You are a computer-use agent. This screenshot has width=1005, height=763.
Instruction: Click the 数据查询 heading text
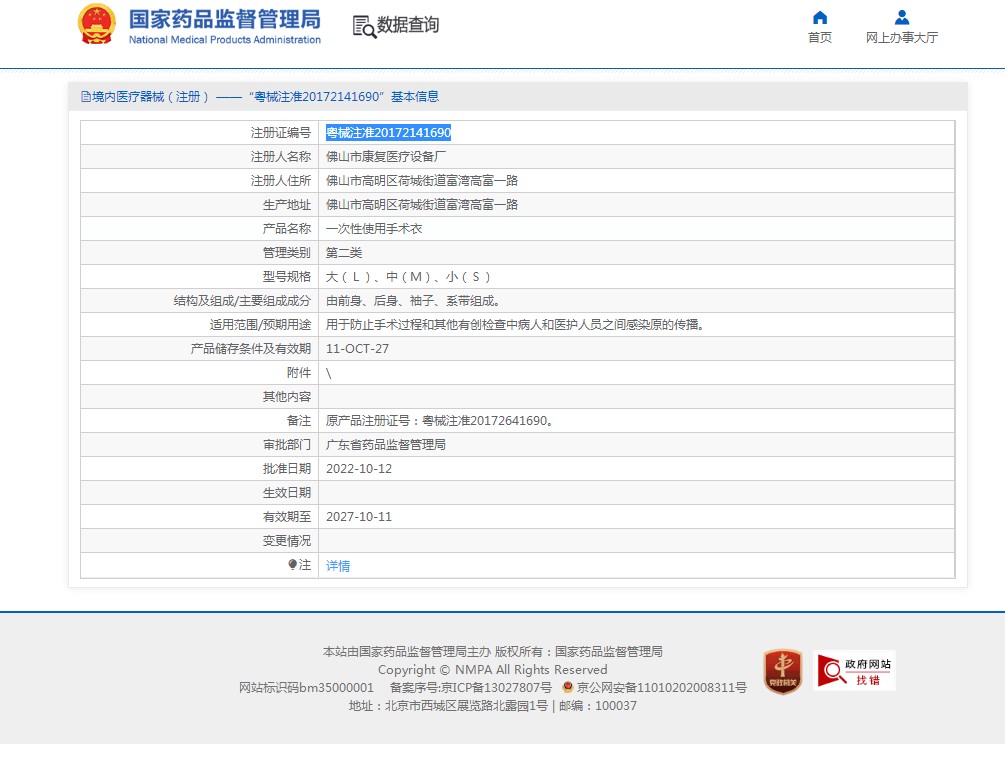(408, 25)
